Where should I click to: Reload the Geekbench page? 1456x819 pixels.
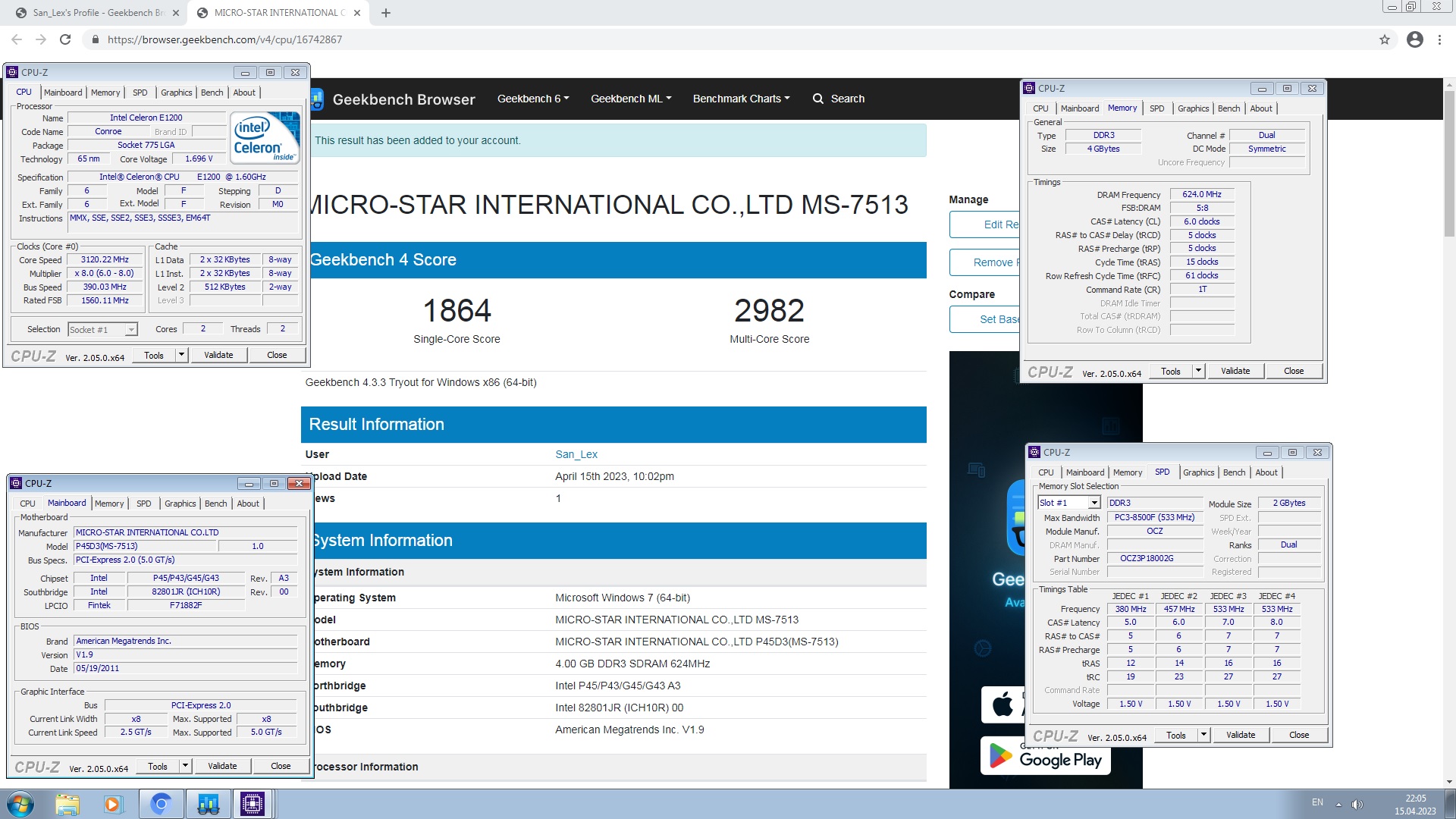click(65, 39)
